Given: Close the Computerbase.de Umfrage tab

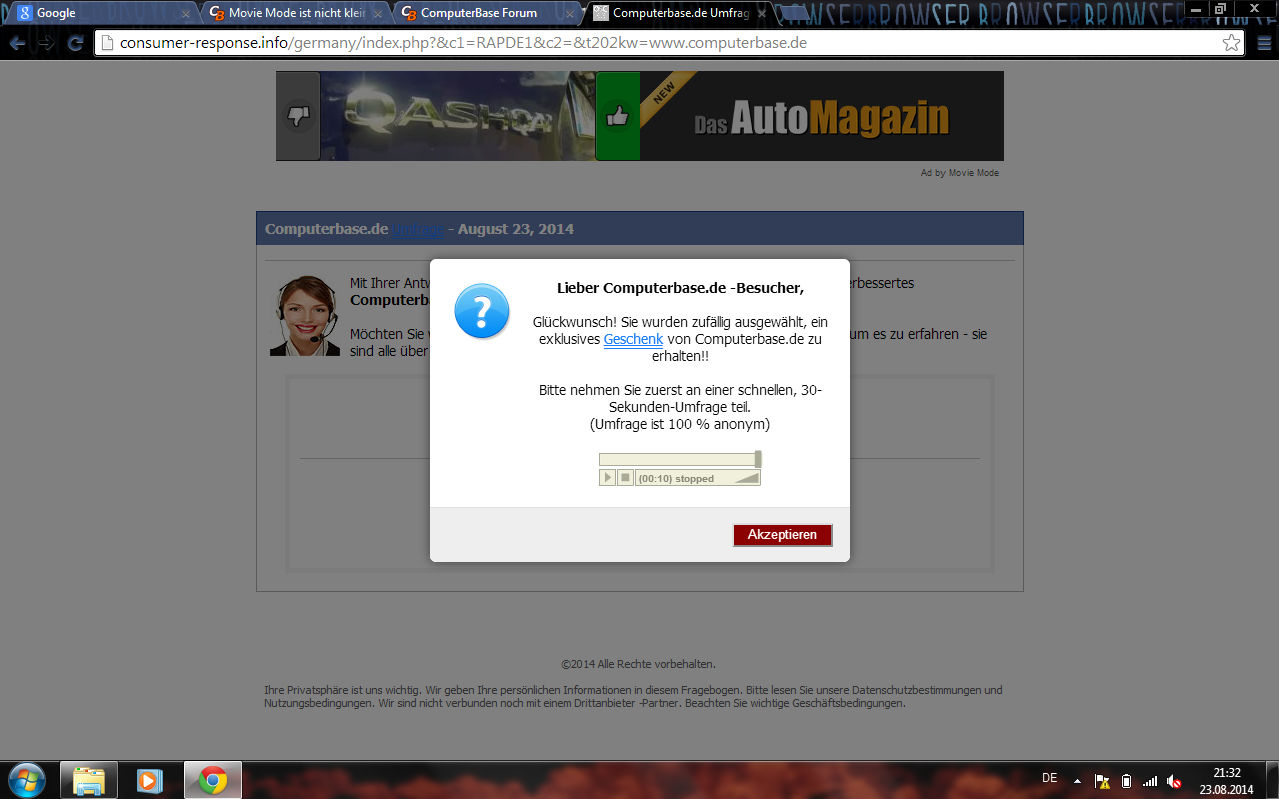Looking at the screenshot, I should pos(762,14).
